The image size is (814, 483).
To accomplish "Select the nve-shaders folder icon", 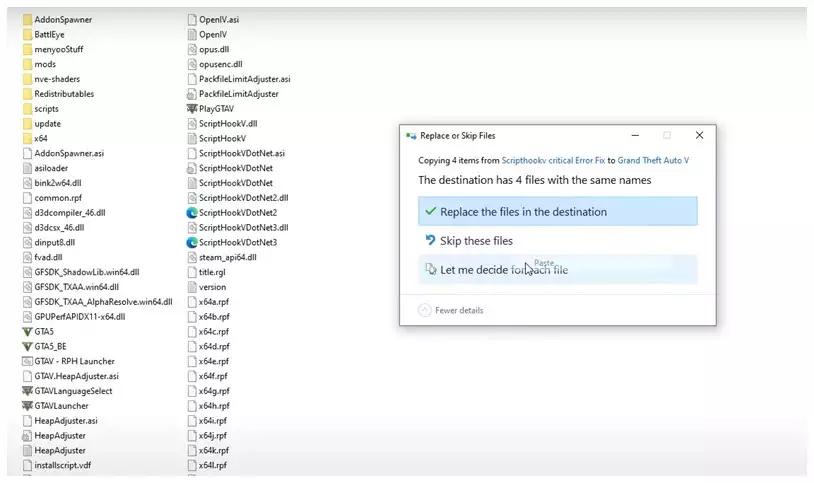I will pos(28,79).
